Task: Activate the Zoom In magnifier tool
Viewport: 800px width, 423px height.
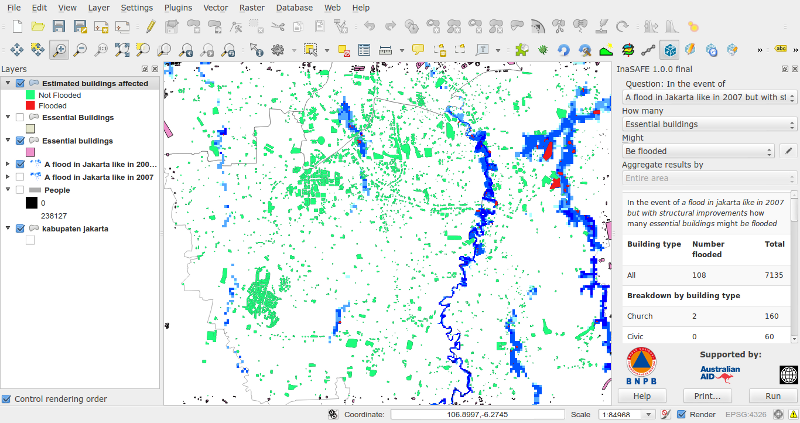Action: point(59,49)
